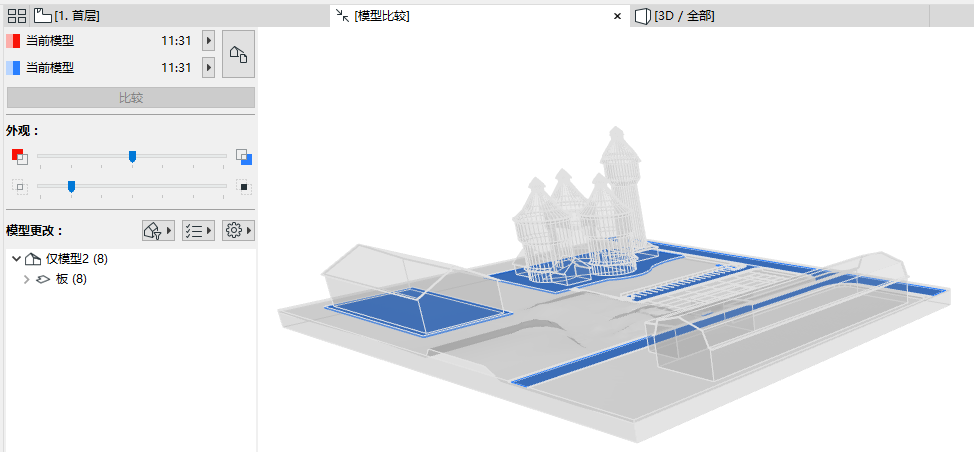Open the tab overview grid icon
974x452 pixels.
[17, 16]
